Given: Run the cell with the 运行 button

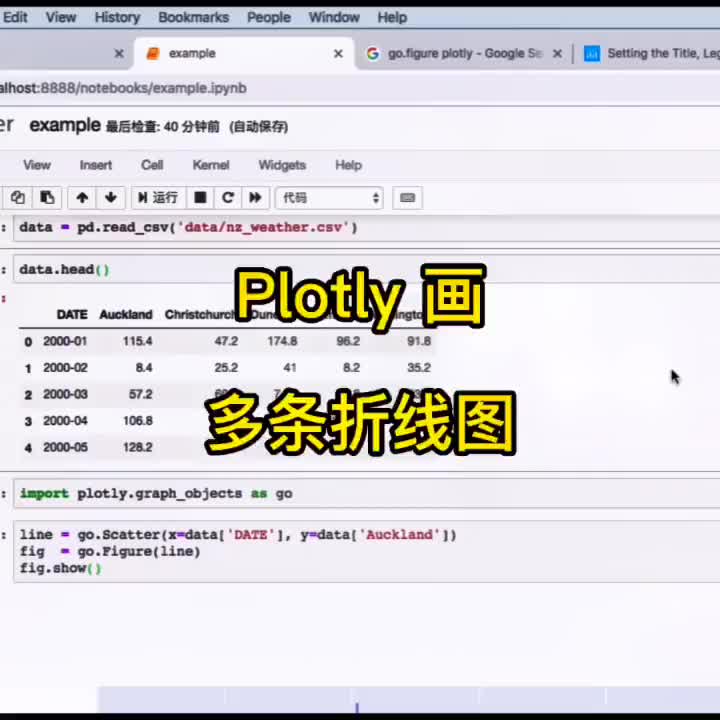Looking at the screenshot, I should (158, 197).
